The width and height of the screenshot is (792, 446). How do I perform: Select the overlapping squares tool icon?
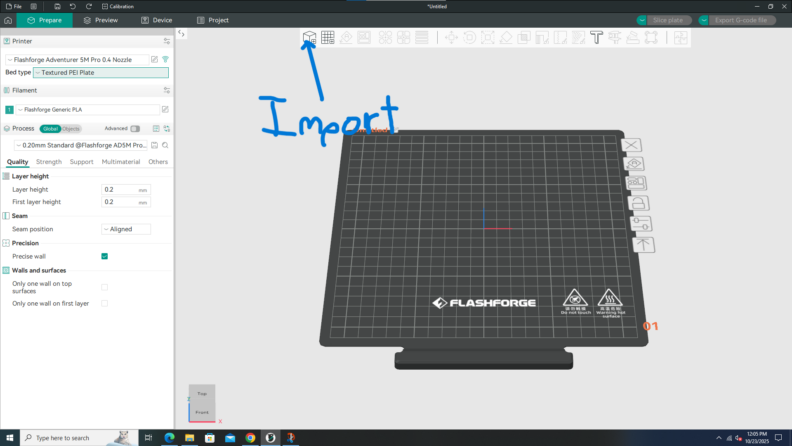tap(524, 37)
